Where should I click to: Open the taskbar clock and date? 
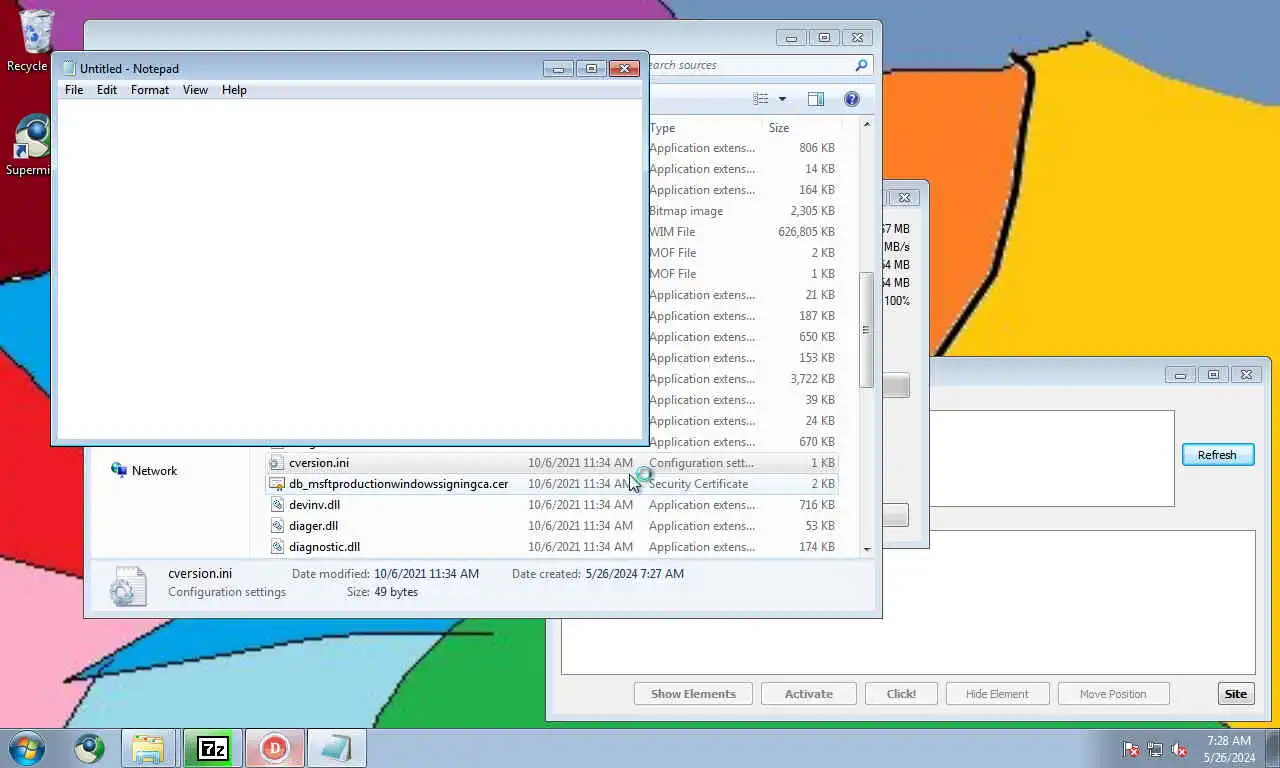(x=1229, y=749)
